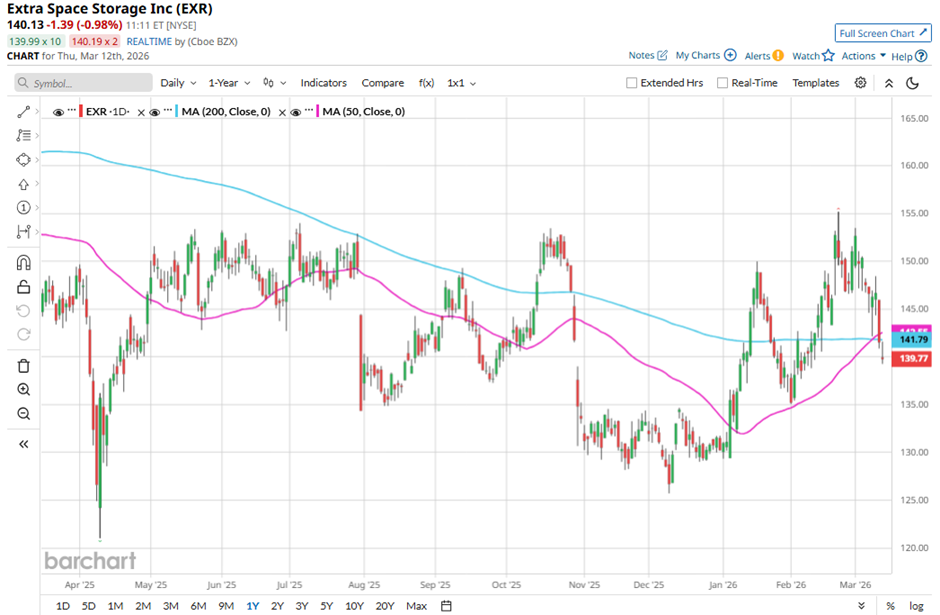Open chart settings gear icon
The width and height of the screenshot is (940, 615).
pos(860,83)
